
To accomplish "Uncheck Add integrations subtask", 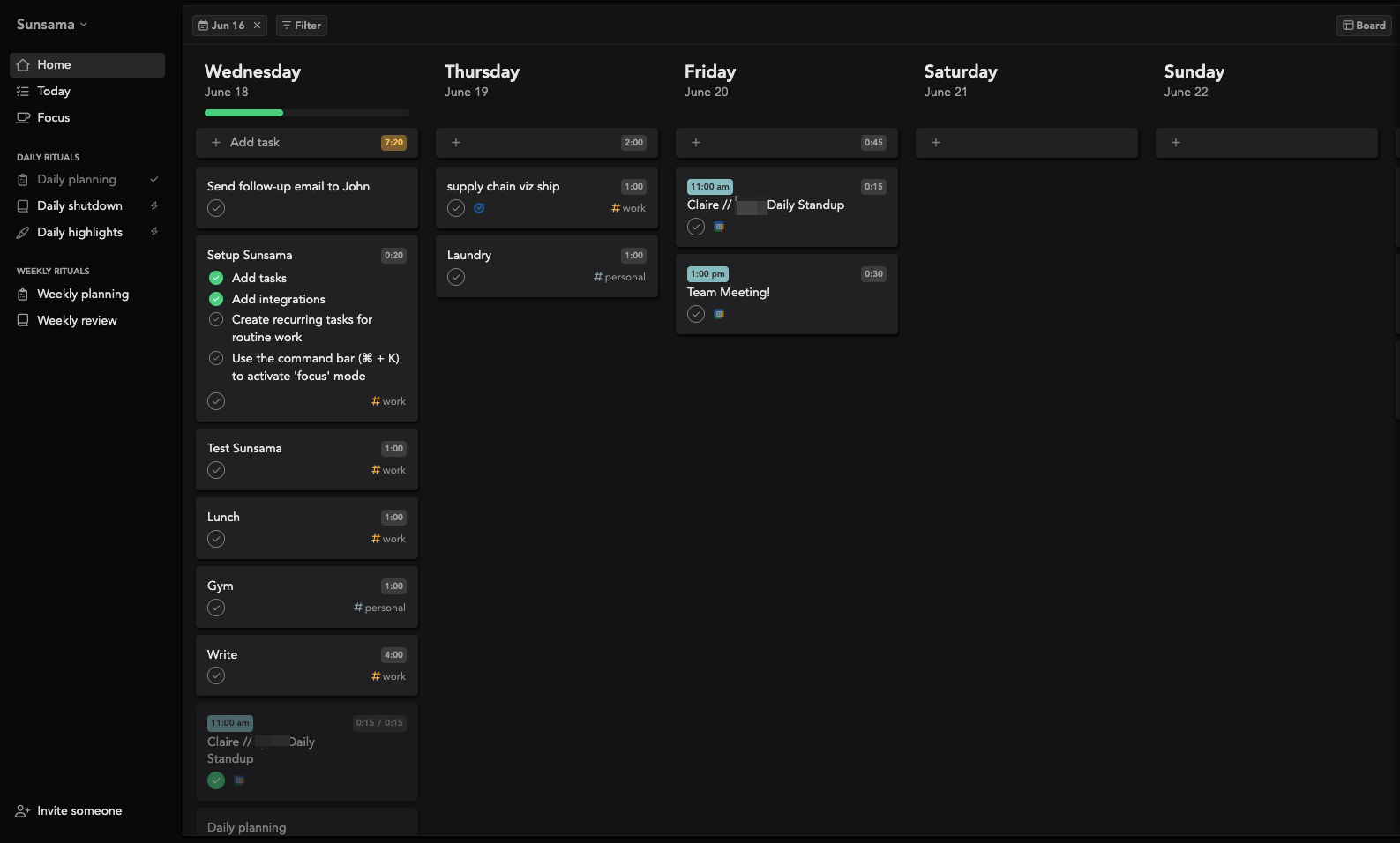I will pyautogui.click(x=216, y=299).
